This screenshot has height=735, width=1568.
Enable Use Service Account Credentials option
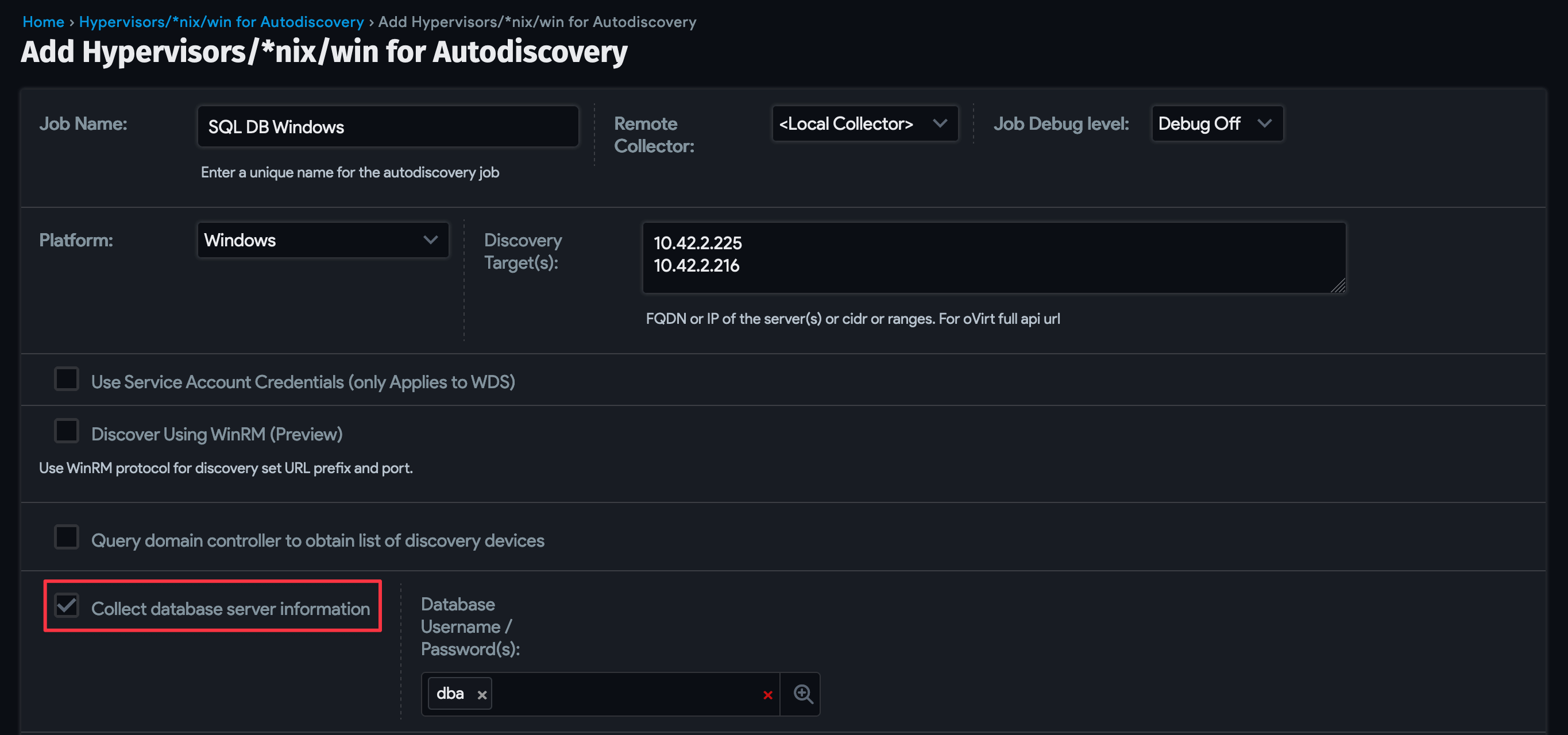pyautogui.click(x=67, y=379)
